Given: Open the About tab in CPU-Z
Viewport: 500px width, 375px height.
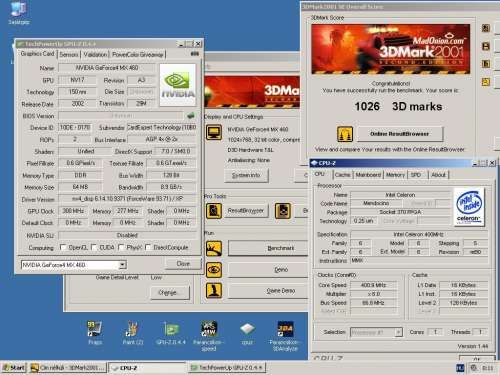Looking at the screenshot, I should click(x=438, y=175).
